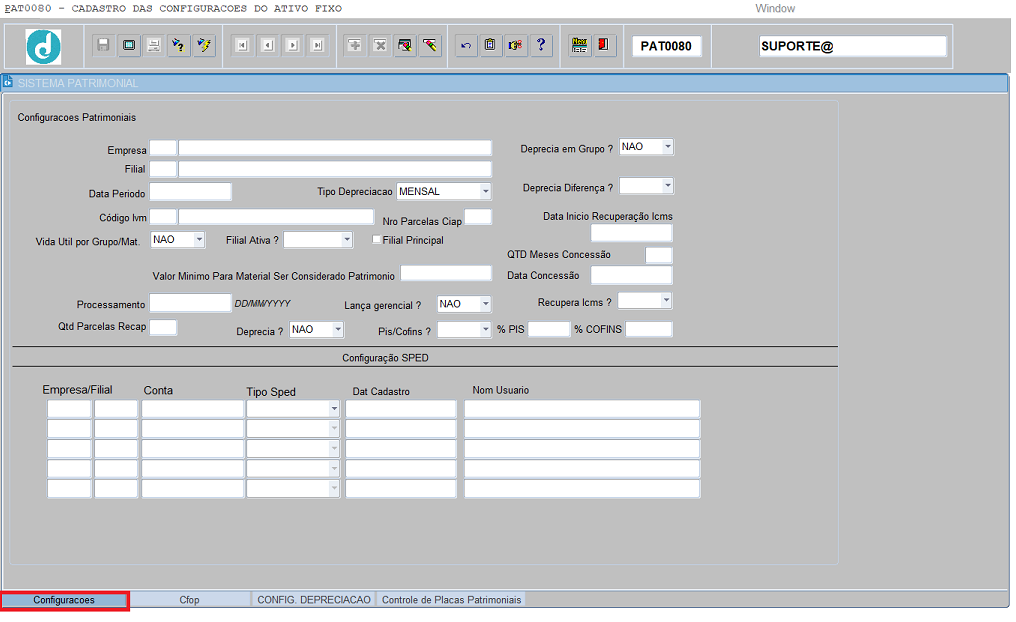
Task: Click the Enter Query icon with question mark
Action: coord(178,45)
